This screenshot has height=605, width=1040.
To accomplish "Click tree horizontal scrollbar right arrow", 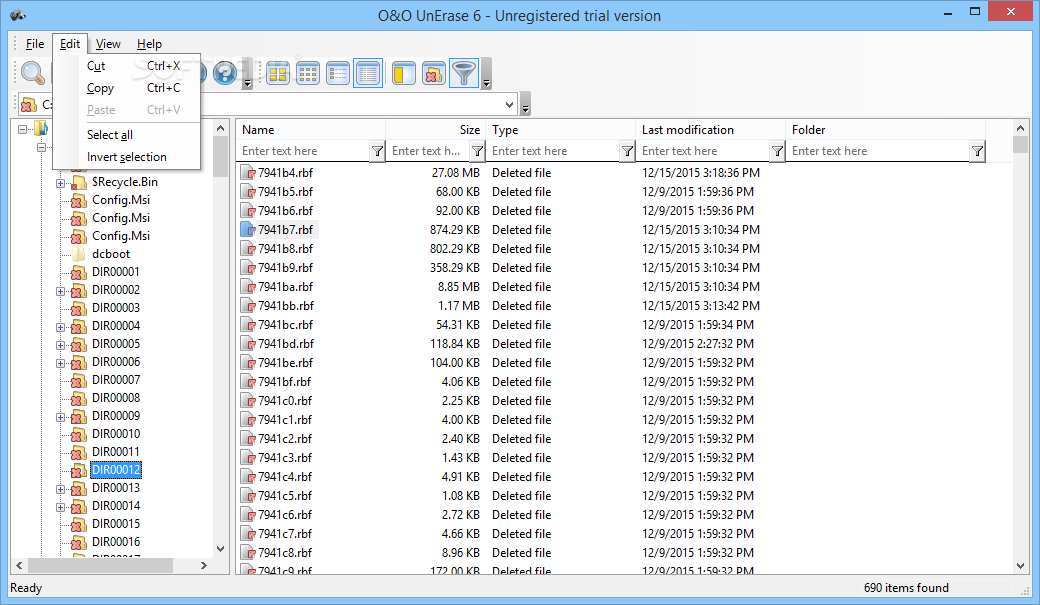I will (x=204, y=565).
